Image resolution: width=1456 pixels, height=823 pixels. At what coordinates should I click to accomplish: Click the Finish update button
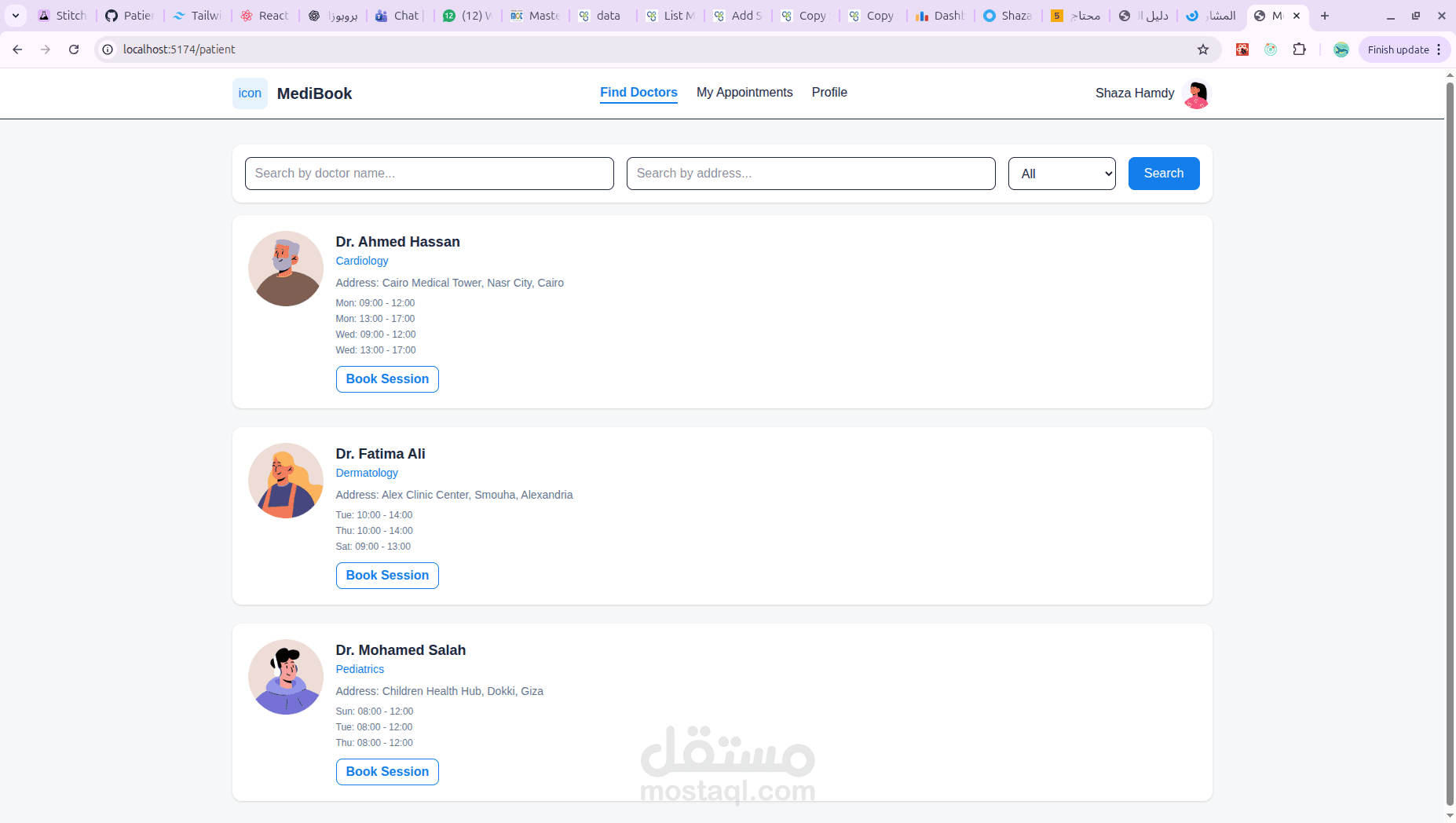tap(1398, 49)
